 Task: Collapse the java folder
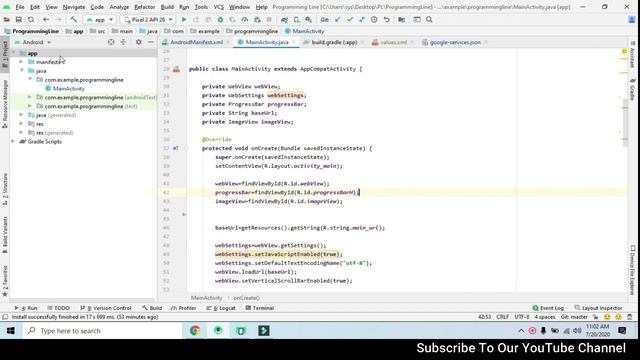(21, 71)
